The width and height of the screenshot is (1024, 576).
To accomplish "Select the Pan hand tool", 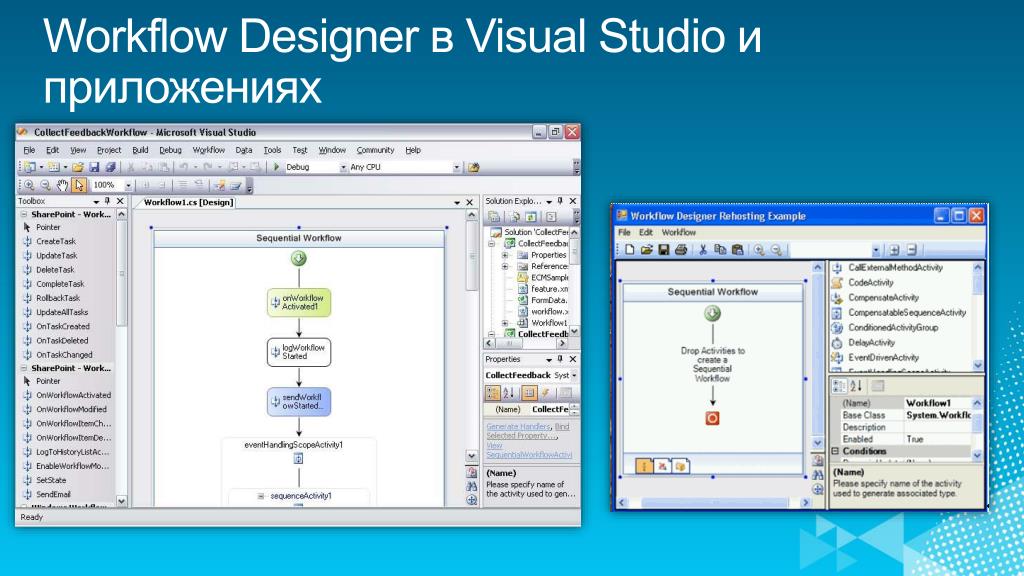I will 62,185.
